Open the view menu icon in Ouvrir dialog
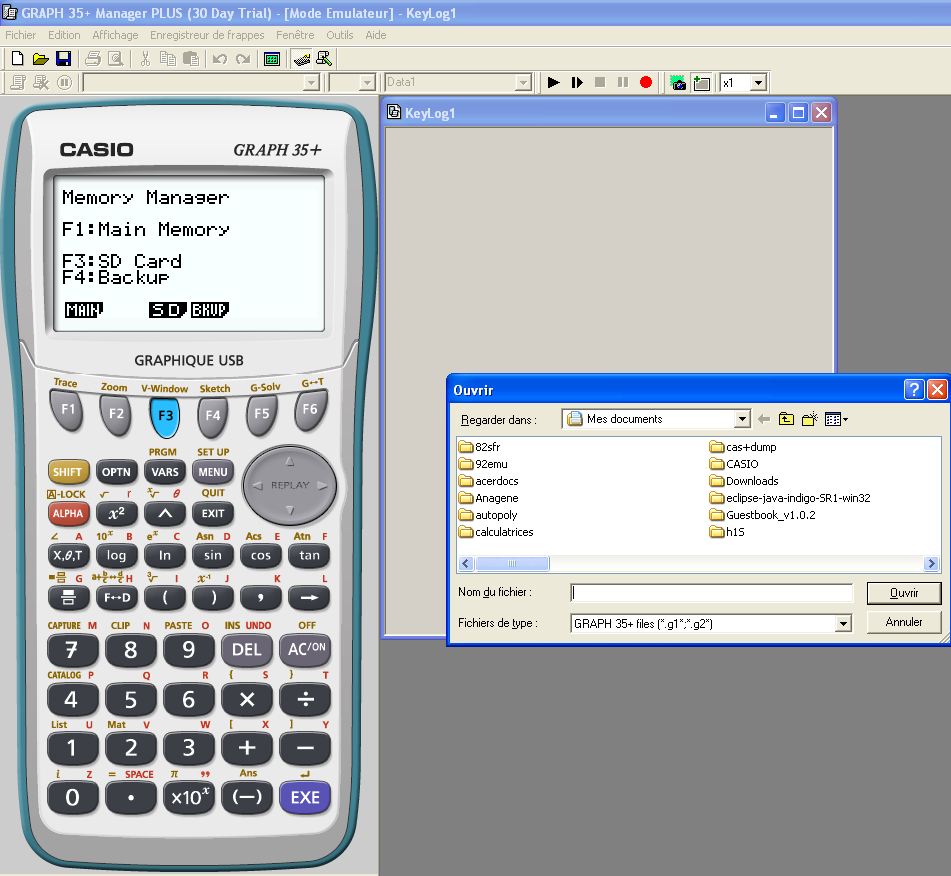Viewport: 951px width, 876px height. [836, 419]
